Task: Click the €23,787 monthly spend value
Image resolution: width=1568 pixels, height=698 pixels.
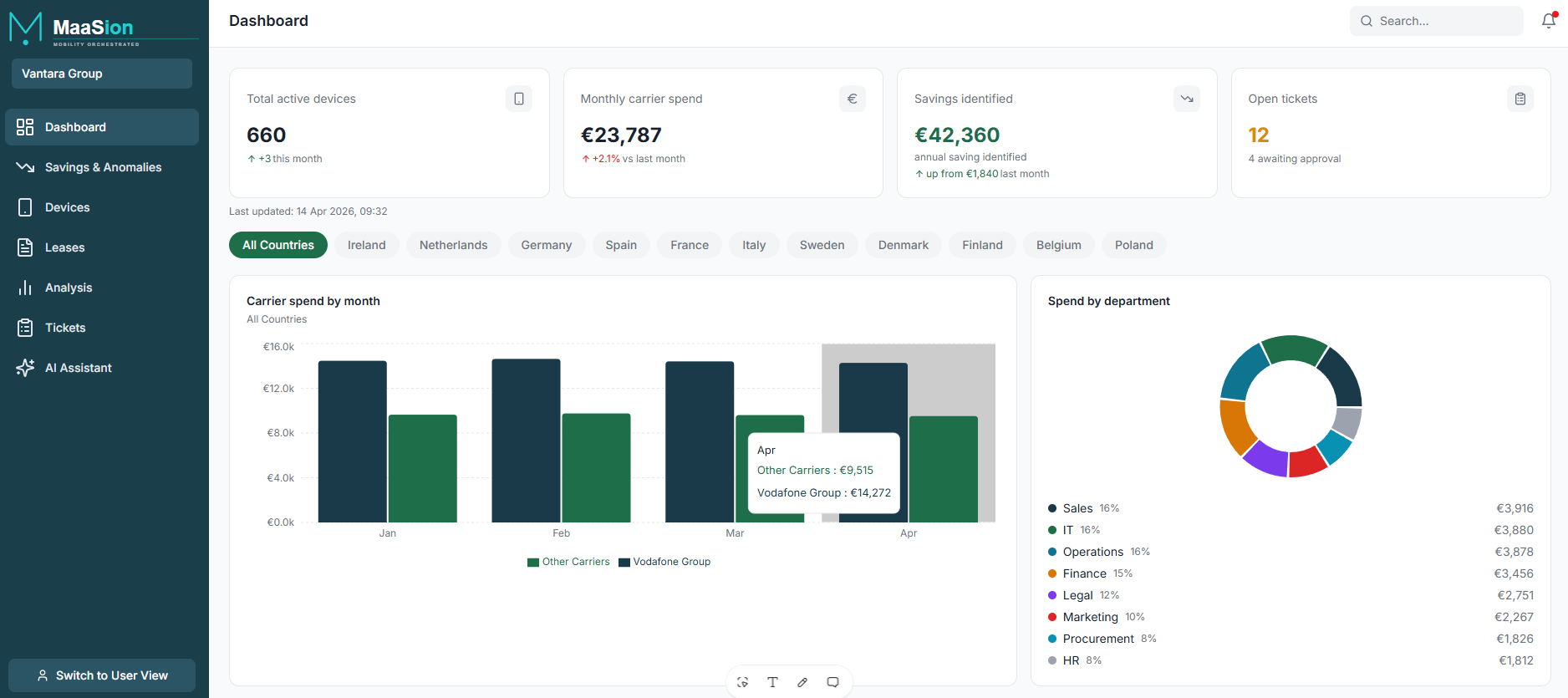Action: click(x=621, y=135)
